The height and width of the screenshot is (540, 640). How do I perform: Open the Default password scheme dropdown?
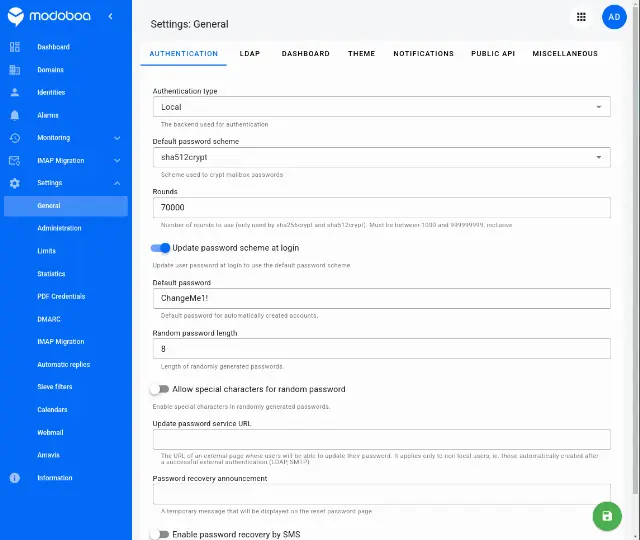point(382,157)
